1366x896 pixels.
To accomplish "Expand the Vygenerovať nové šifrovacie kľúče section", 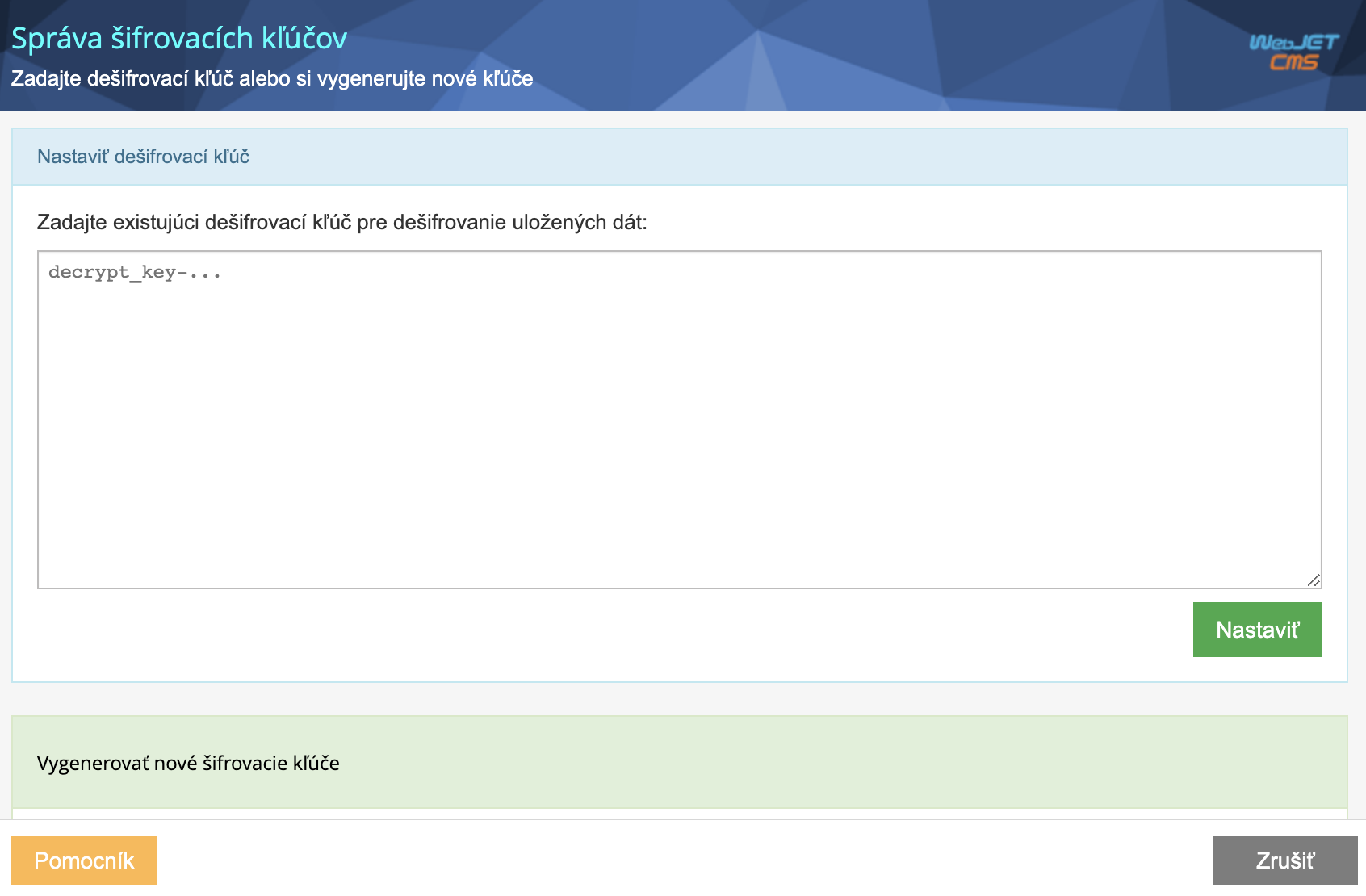I will [x=189, y=762].
